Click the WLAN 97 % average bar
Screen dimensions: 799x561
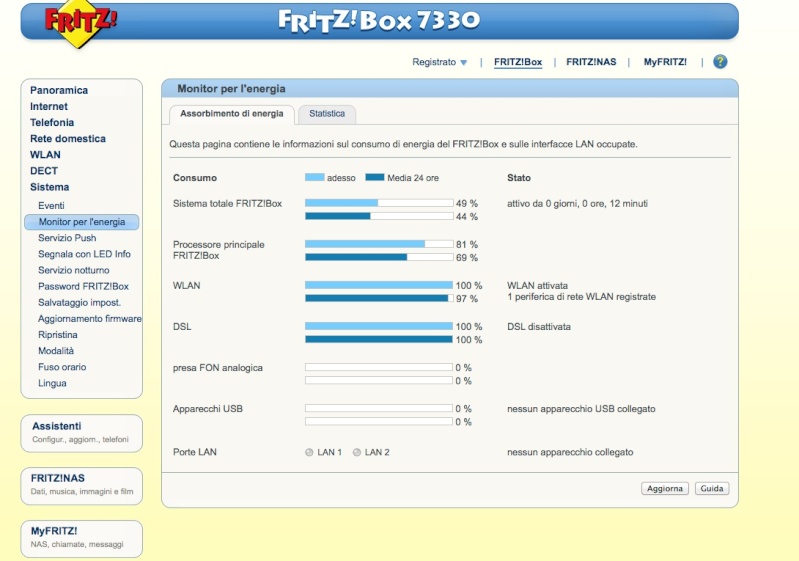(379, 298)
